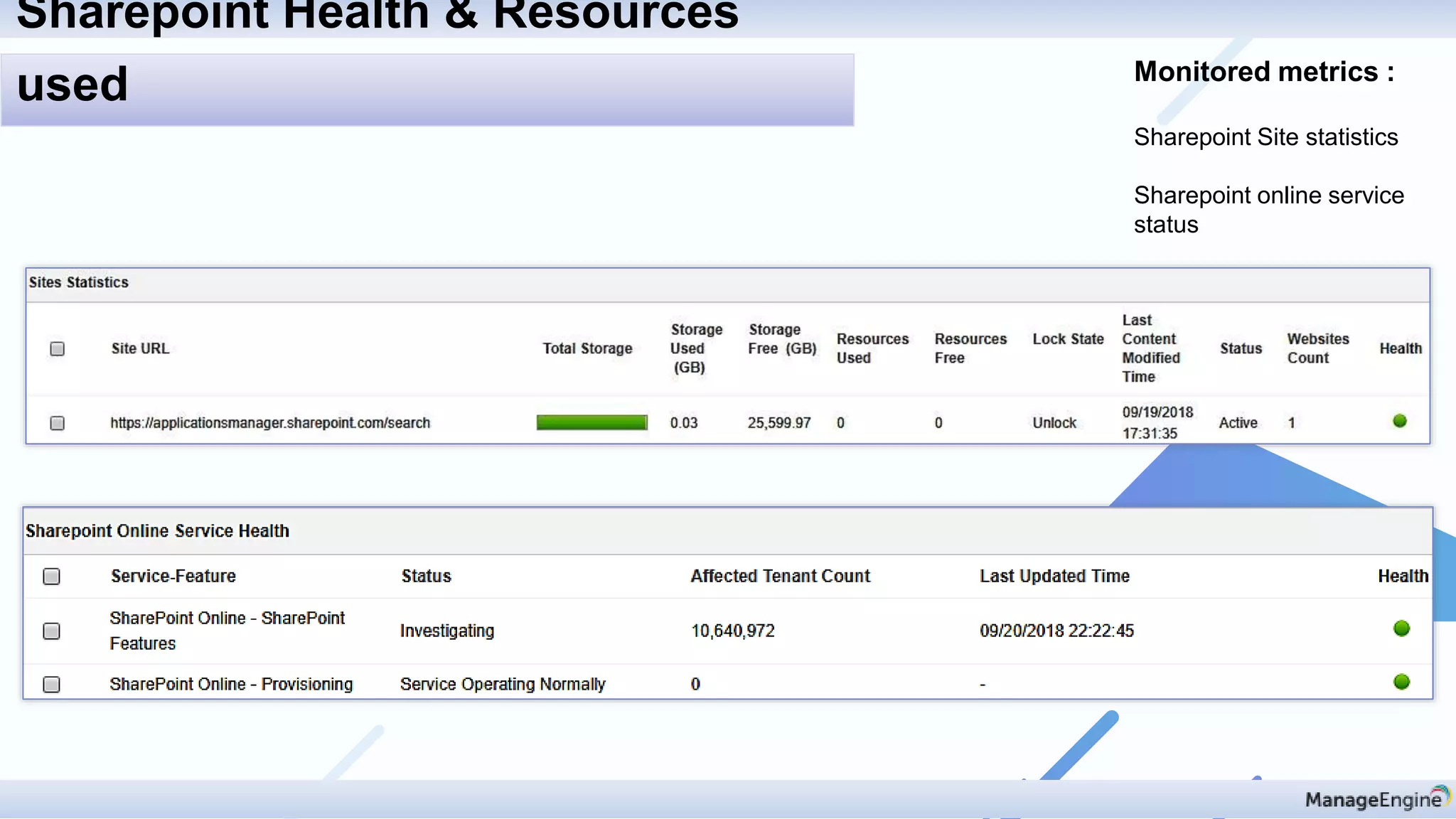Viewport: 1456px width, 819px height.
Task: Click the Site URL column header
Action: 140,348
